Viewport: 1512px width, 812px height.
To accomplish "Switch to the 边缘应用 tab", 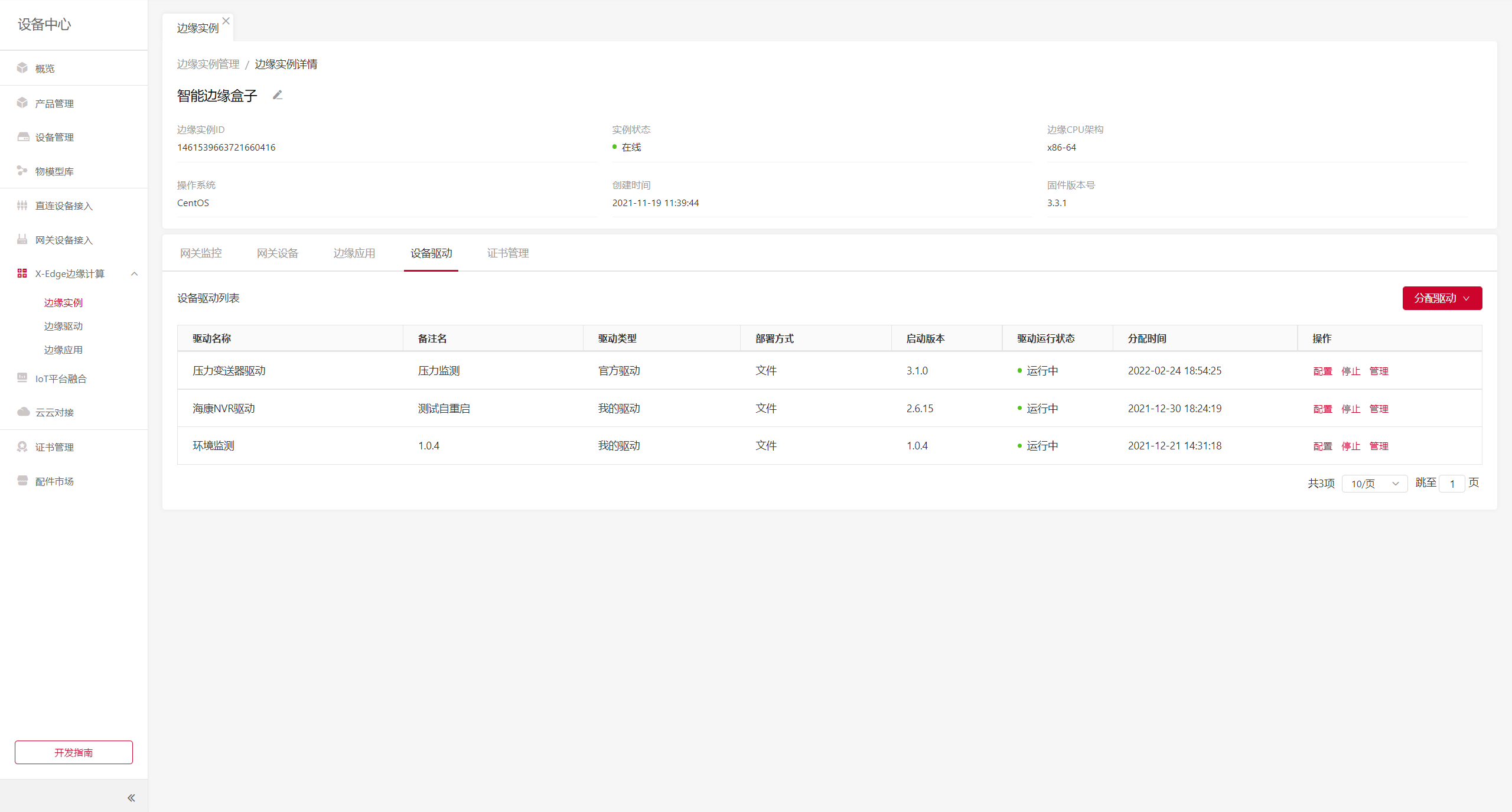I will point(354,253).
